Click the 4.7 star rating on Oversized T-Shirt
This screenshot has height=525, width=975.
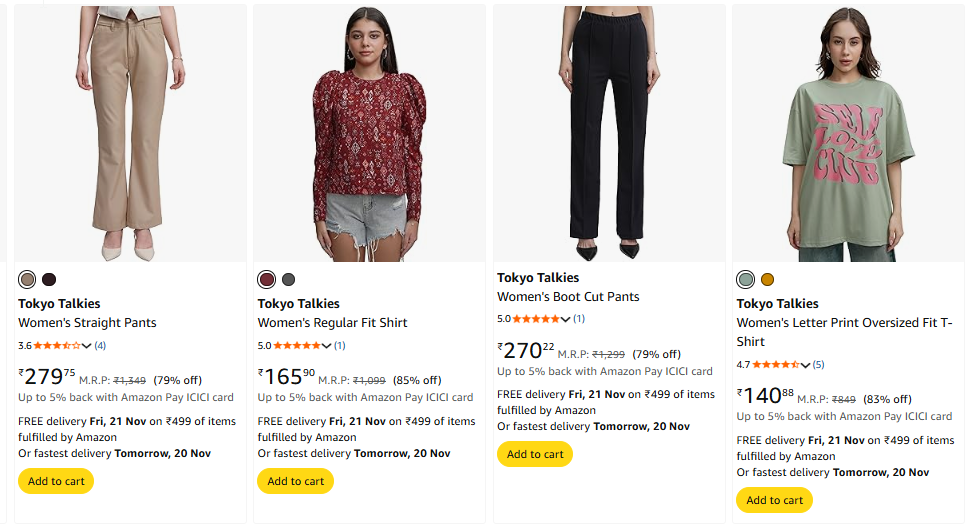775,365
